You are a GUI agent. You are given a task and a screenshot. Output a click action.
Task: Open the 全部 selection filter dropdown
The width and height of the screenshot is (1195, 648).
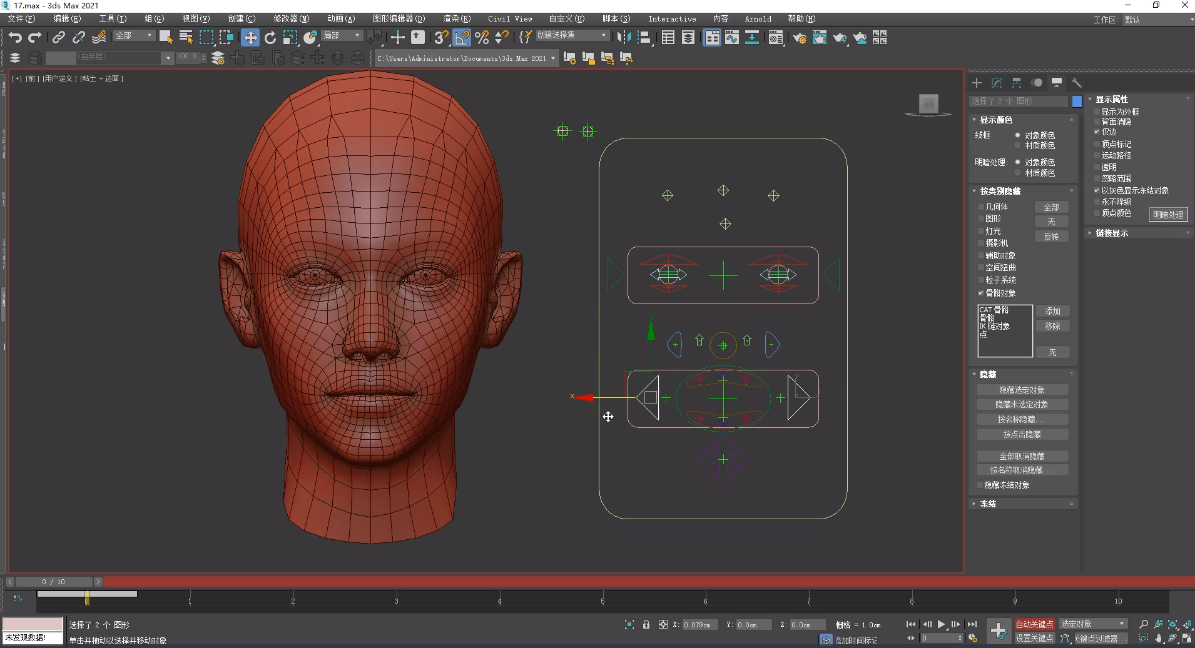click(x=133, y=36)
